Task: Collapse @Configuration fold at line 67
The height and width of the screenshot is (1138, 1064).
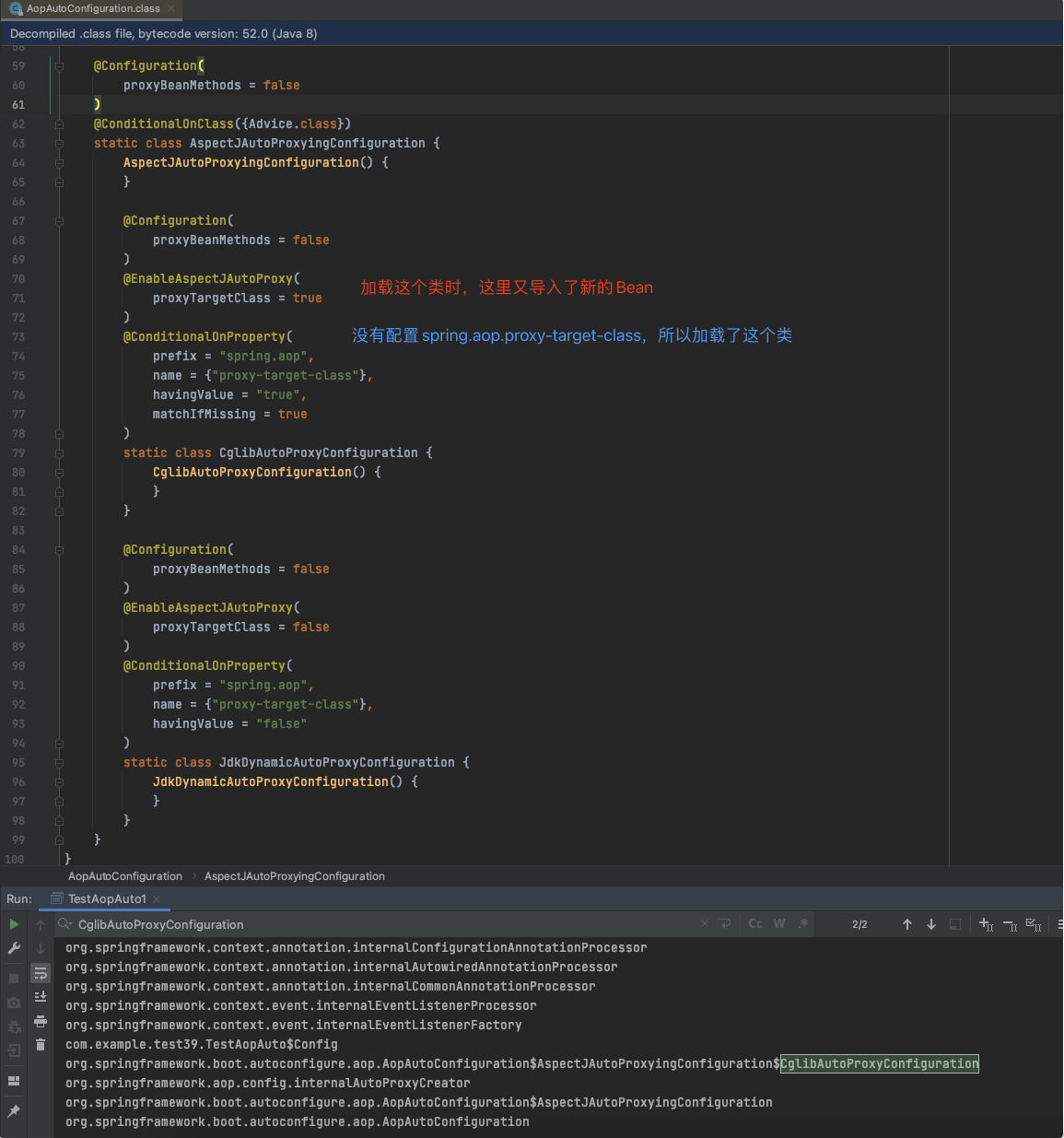Action: 59,221
